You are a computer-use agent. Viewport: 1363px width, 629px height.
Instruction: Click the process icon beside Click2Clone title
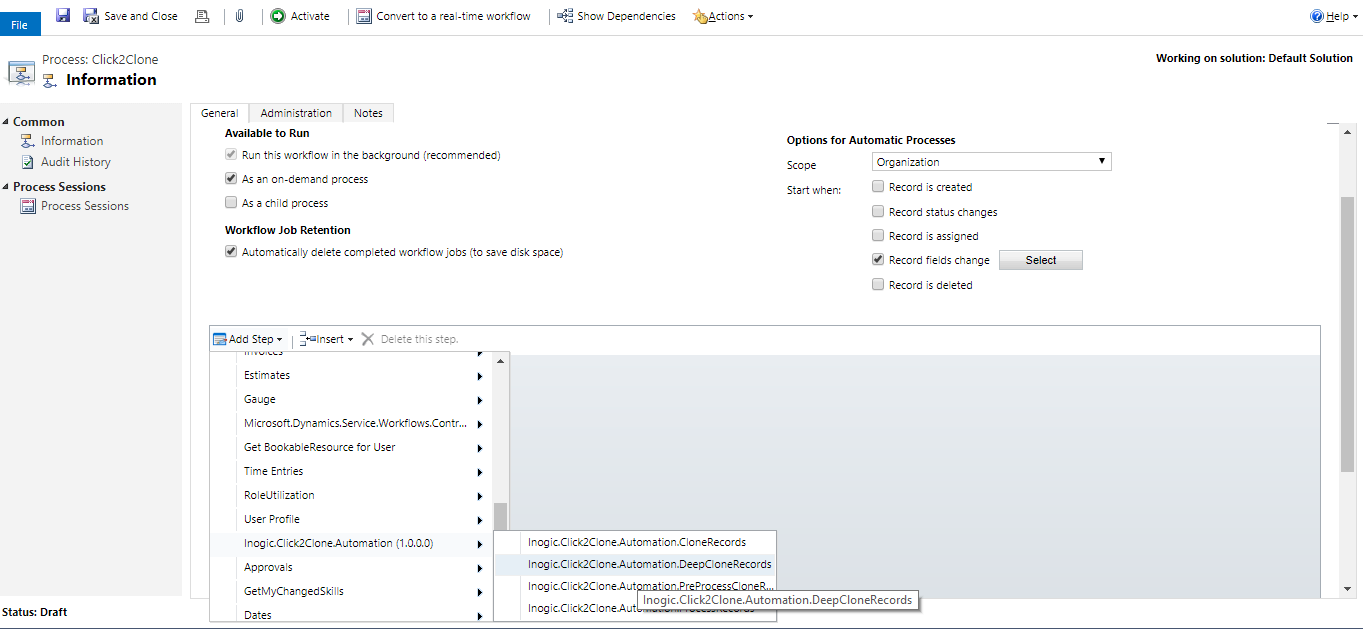(21, 72)
